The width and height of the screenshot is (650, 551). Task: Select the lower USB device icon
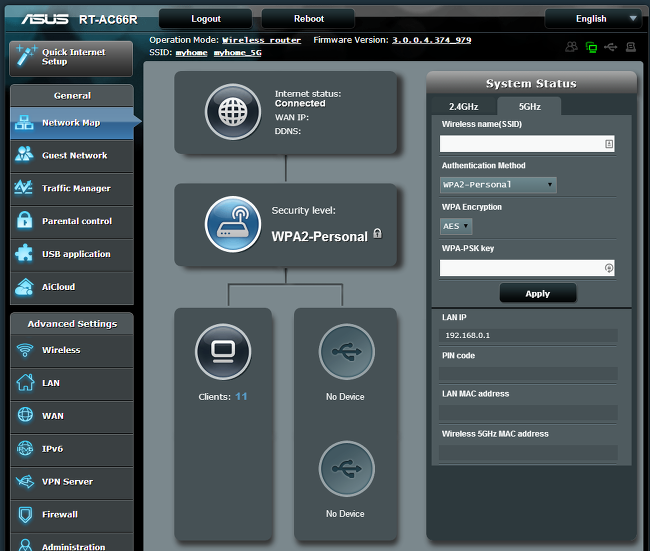tap(347, 468)
